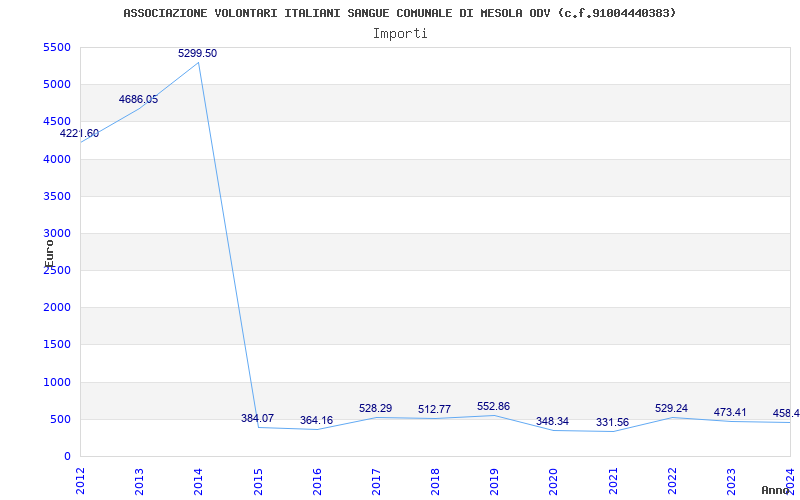Image resolution: width=800 pixels, height=500 pixels.
Task: Click the 384.07 value for 2015
Action: tap(258, 418)
